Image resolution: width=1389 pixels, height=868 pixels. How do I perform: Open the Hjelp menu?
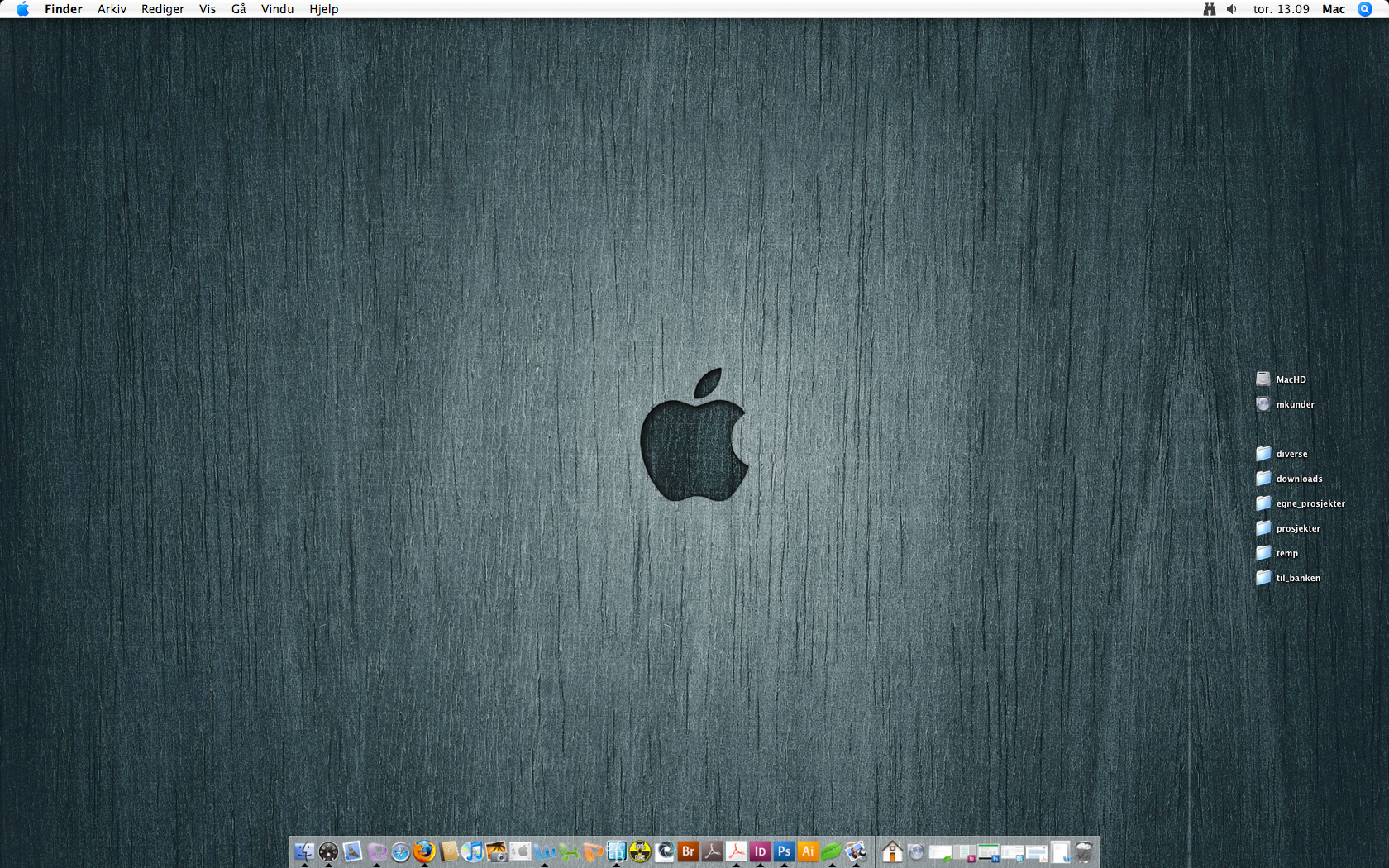point(324,9)
